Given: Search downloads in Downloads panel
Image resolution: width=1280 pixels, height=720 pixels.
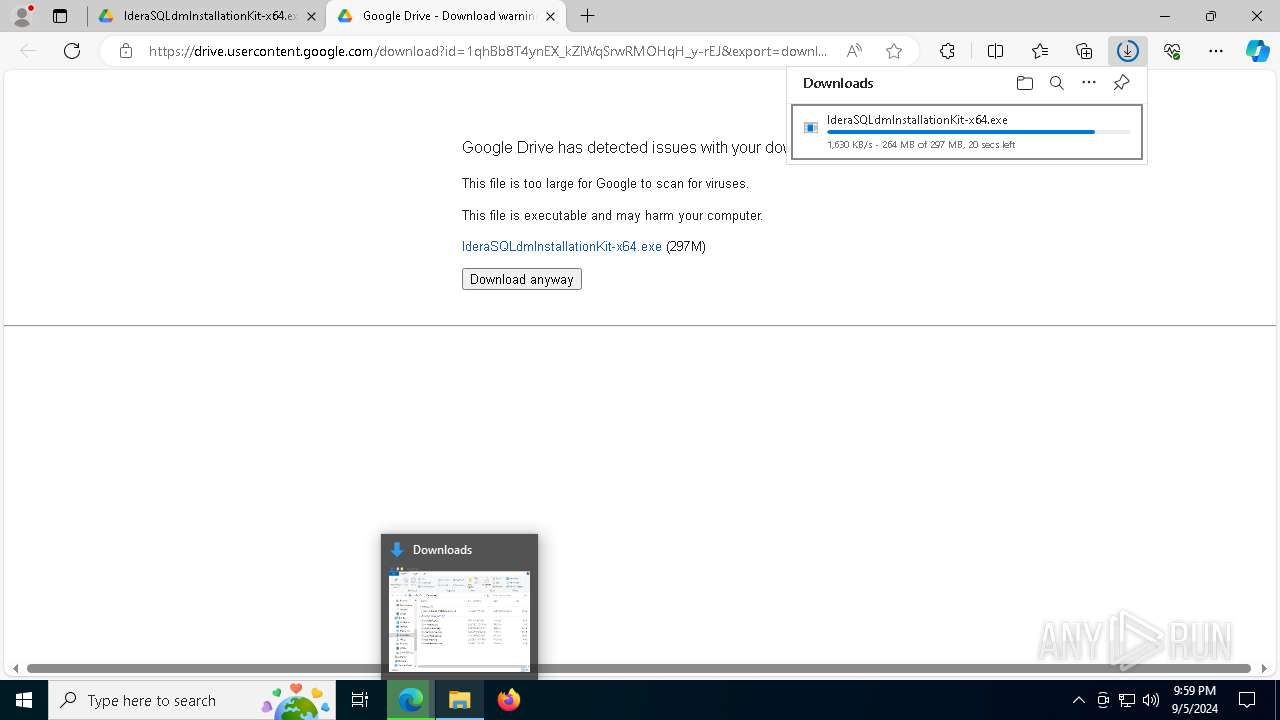Looking at the screenshot, I should click(x=1056, y=83).
